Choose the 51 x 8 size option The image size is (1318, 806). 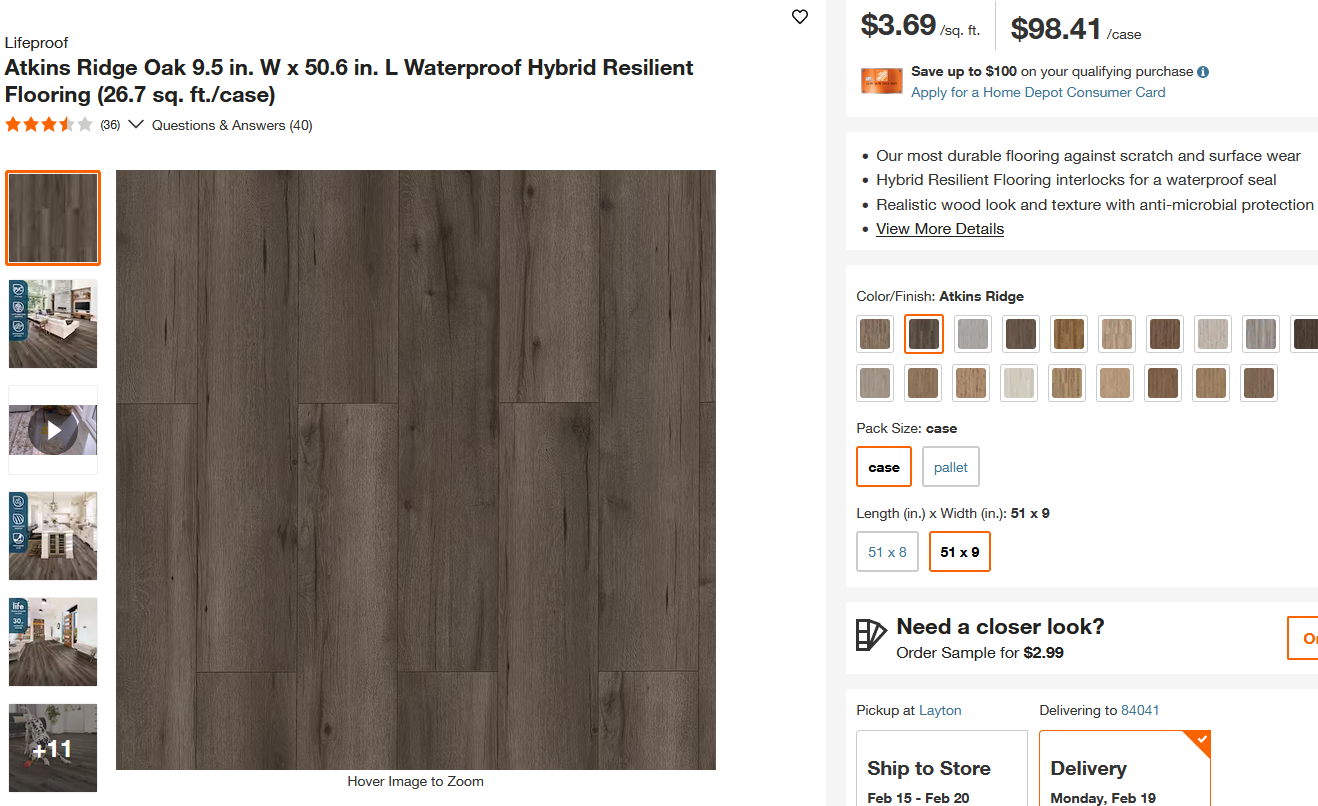887,552
